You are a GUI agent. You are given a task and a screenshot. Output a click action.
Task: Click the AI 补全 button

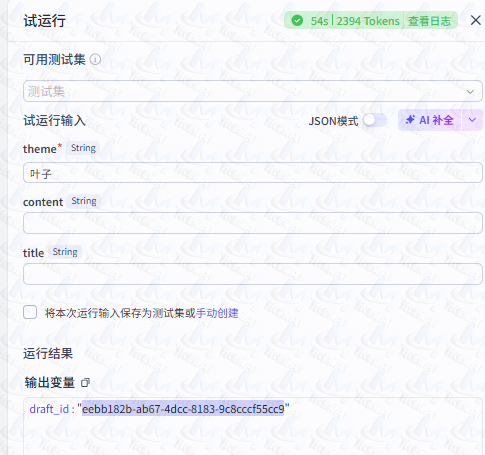429,120
